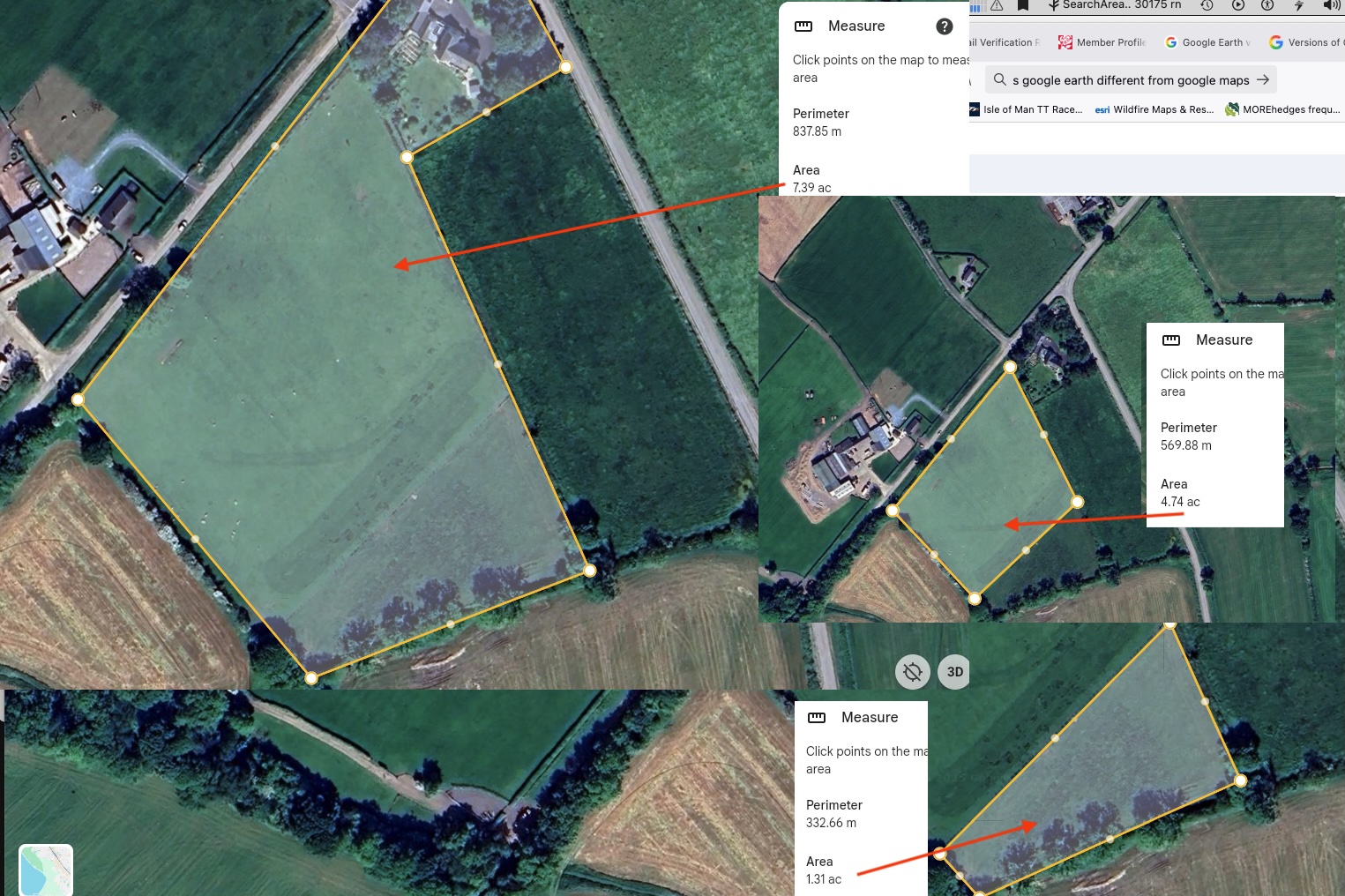Submit the search with the arrow button
This screenshot has height=896, width=1345.
point(1263,79)
